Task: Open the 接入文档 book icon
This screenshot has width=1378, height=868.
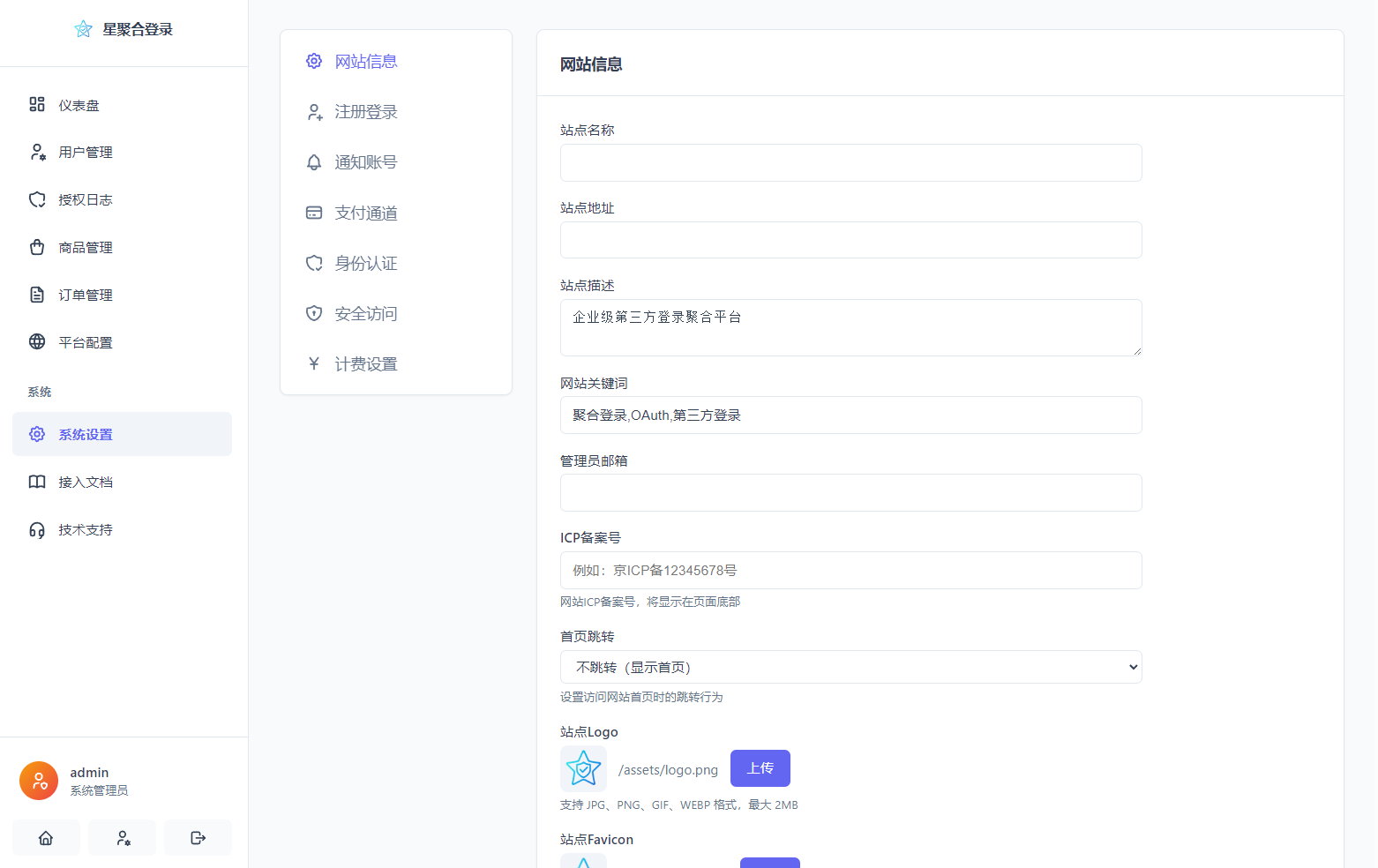Action: tap(37, 482)
